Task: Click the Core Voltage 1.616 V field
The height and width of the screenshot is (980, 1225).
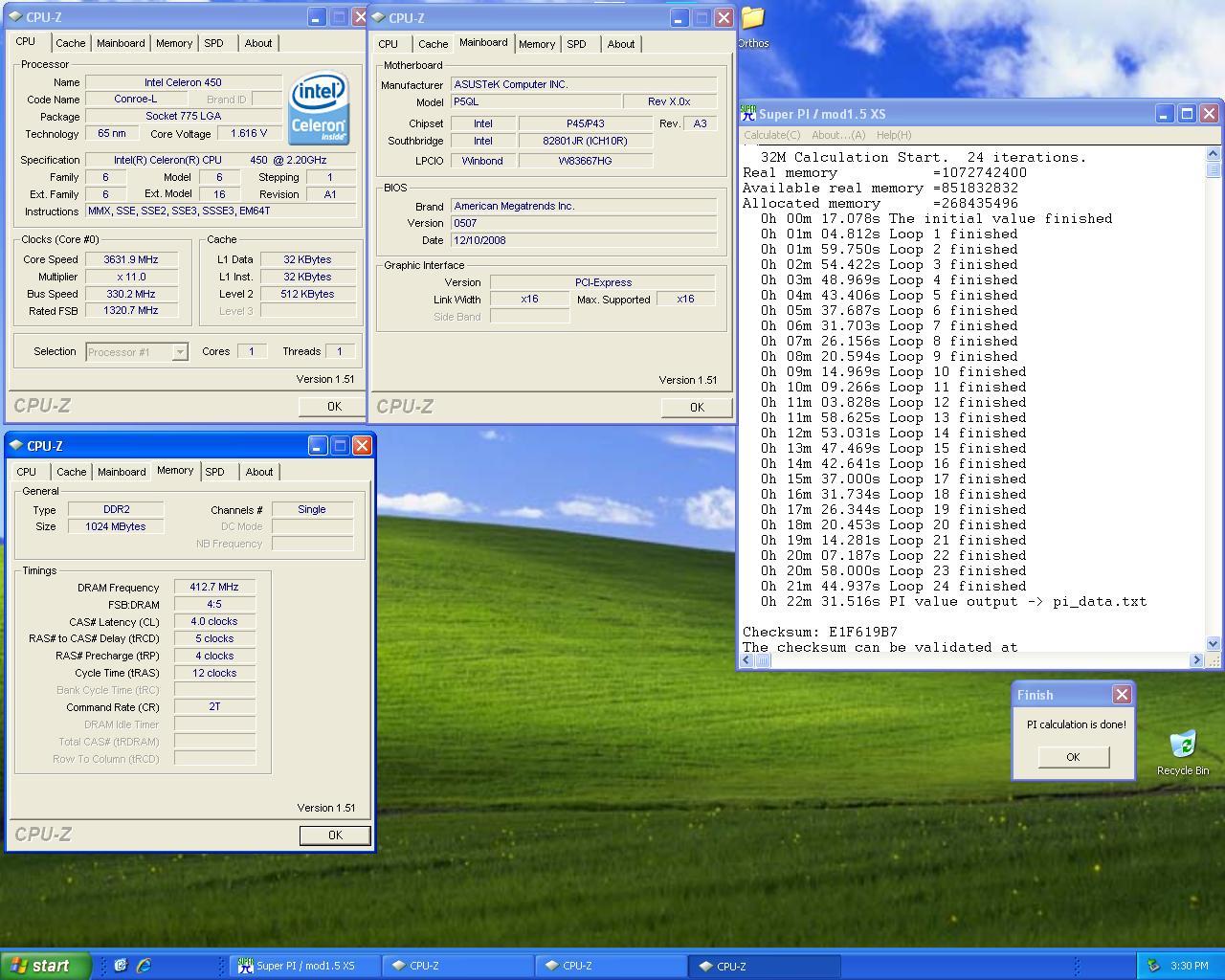Action: (x=249, y=134)
